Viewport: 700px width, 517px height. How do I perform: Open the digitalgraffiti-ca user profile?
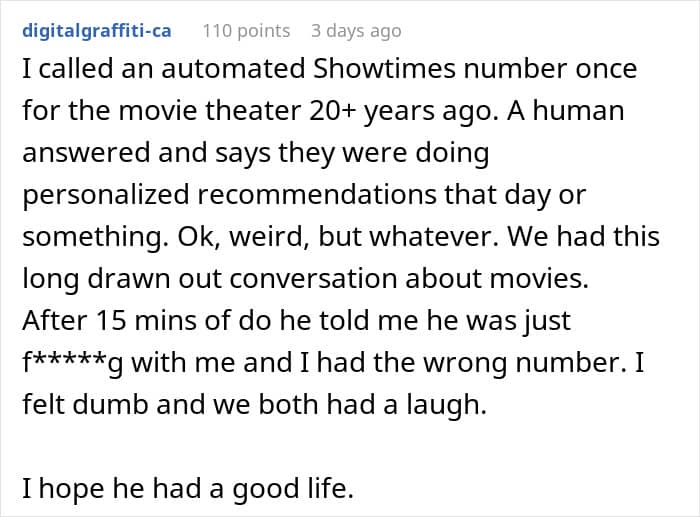[96, 30]
